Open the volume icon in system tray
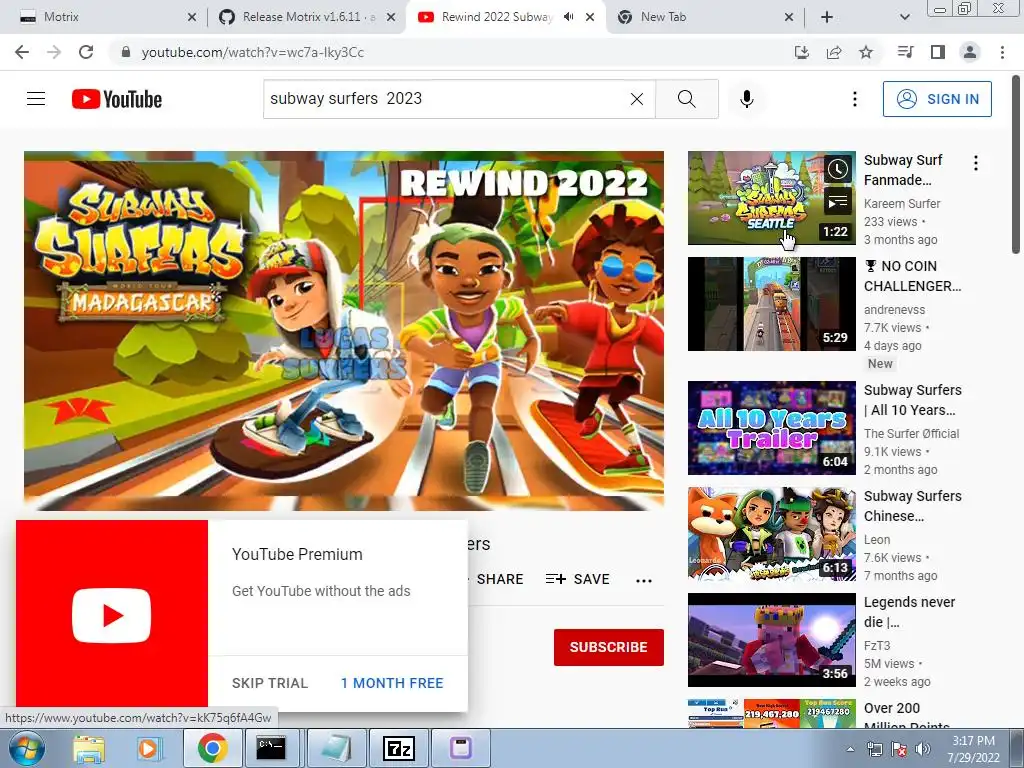1024x768 pixels. [x=923, y=749]
